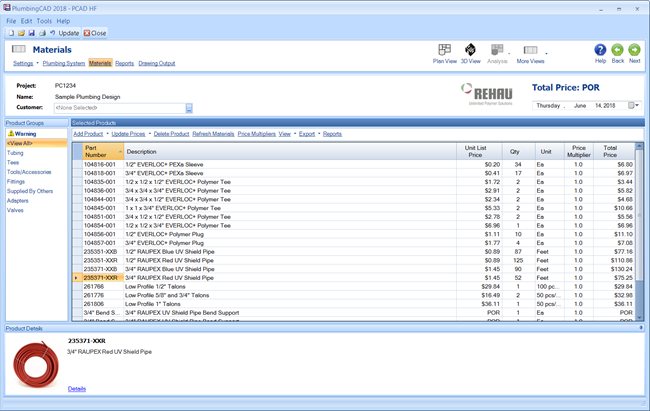Click the row selector arrow for 235371-XXR
The image size is (650, 411).
[78, 278]
